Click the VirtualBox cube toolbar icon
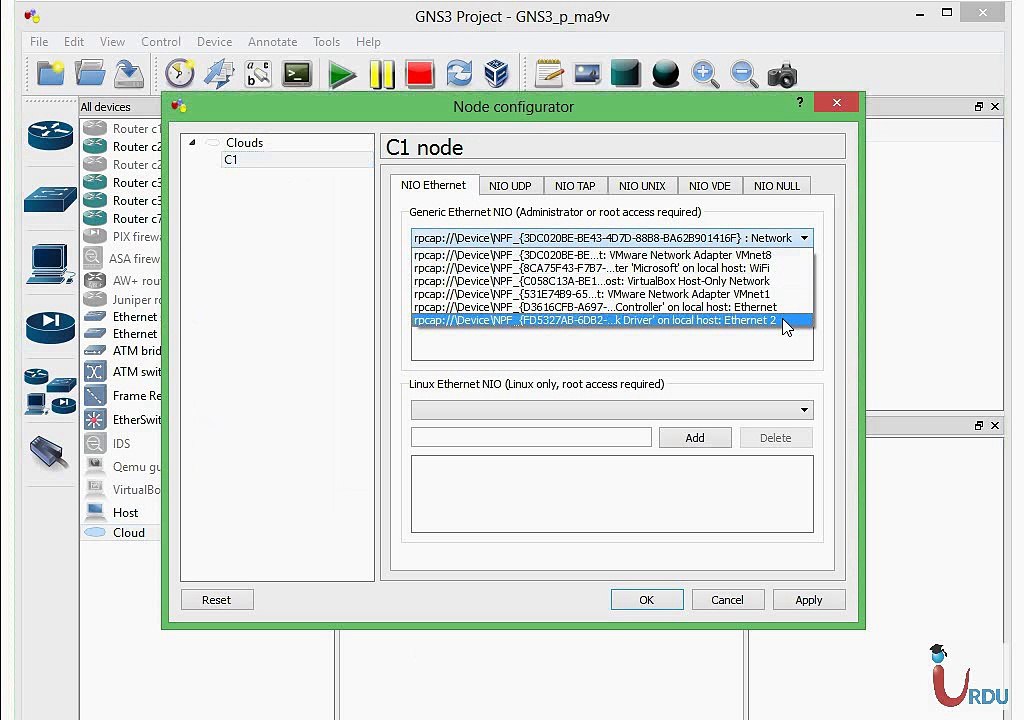This screenshot has height=720, width=1024. click(496, 73)
